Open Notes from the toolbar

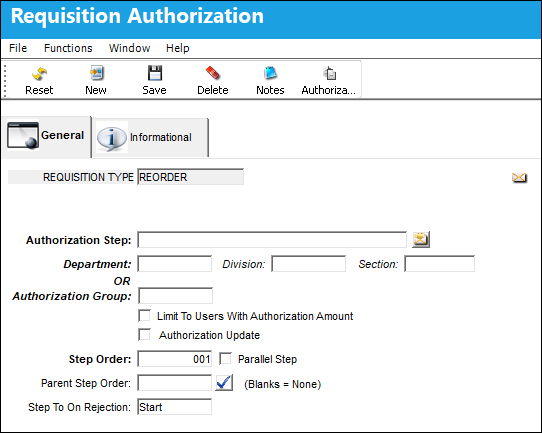pyautogui.click(x=270, y=81)
